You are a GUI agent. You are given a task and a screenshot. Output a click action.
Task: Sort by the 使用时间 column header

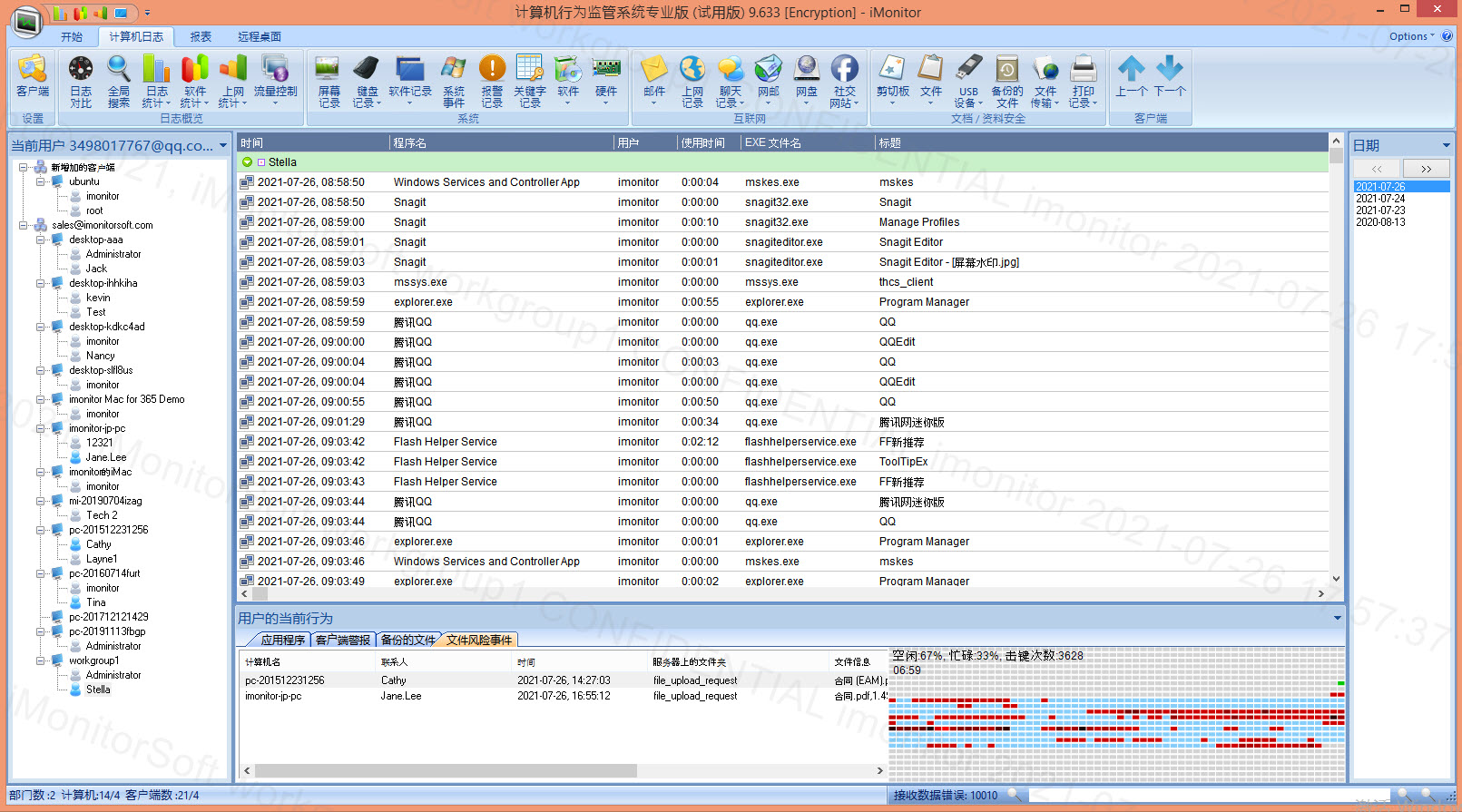(x=703, y=143)
